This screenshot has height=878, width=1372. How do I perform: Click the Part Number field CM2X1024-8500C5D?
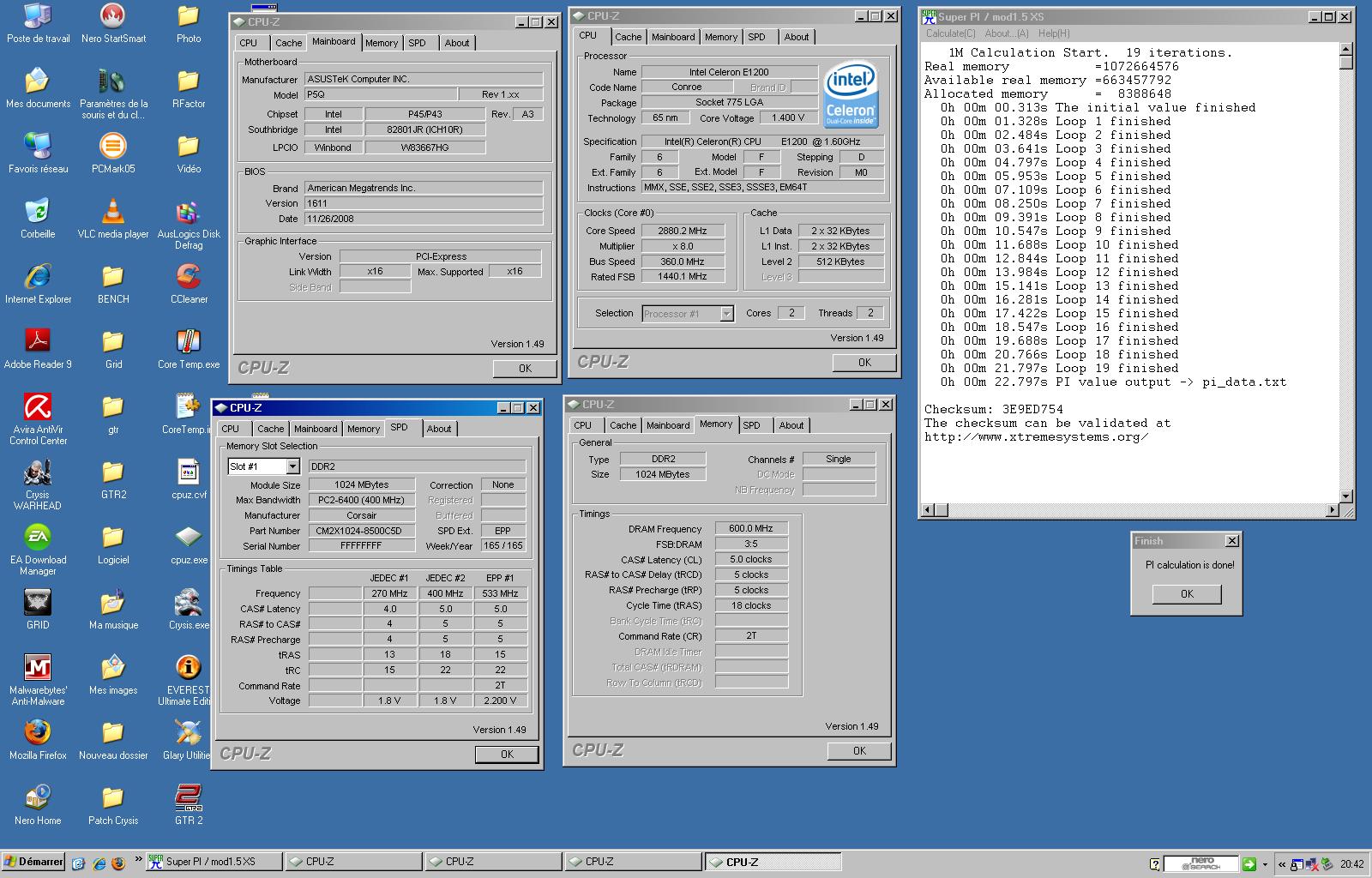click(362, 531)
